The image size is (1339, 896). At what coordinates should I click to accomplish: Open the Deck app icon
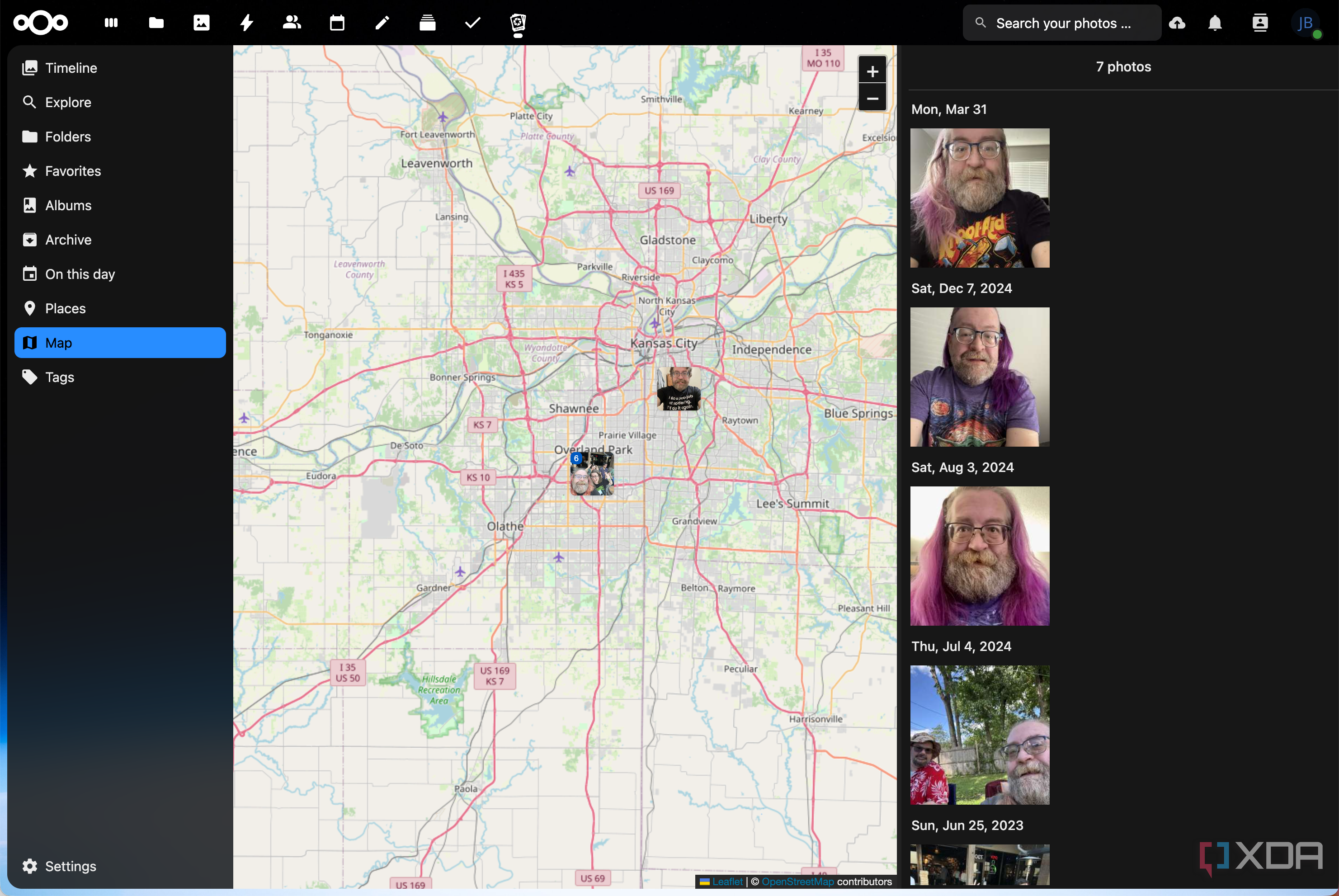(x=427, y=23)
